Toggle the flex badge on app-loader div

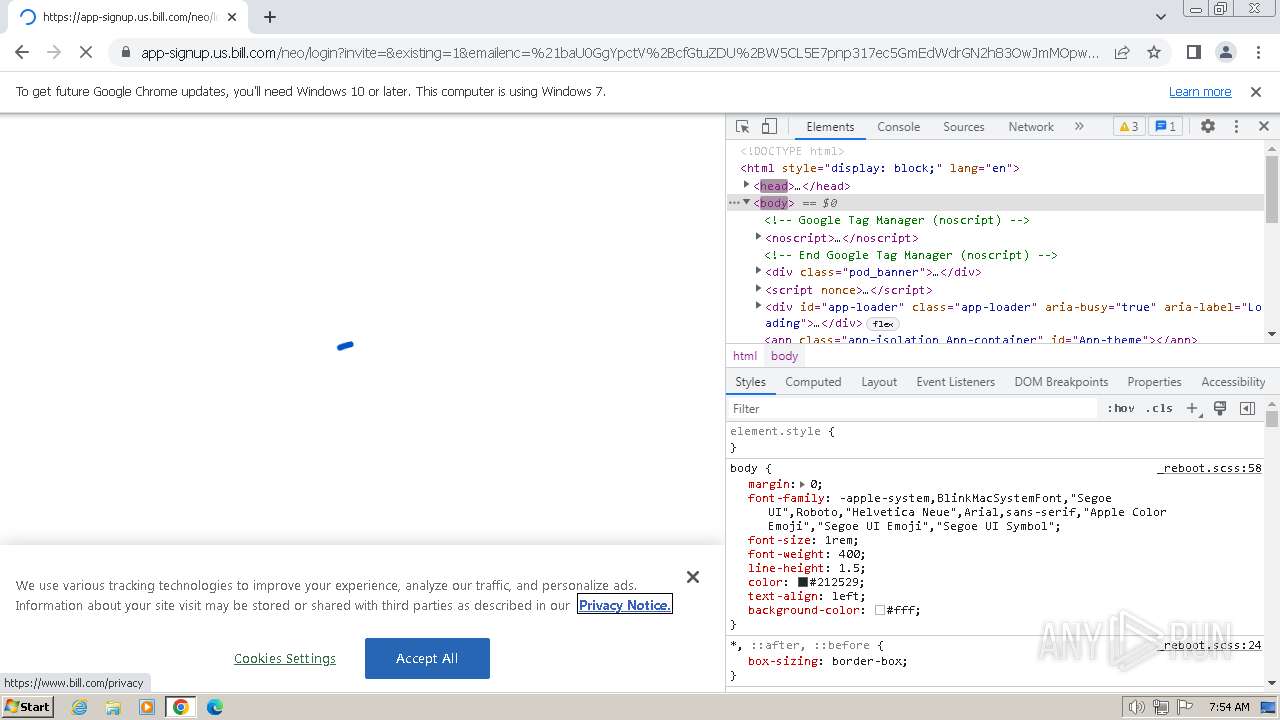click(882, 324)
